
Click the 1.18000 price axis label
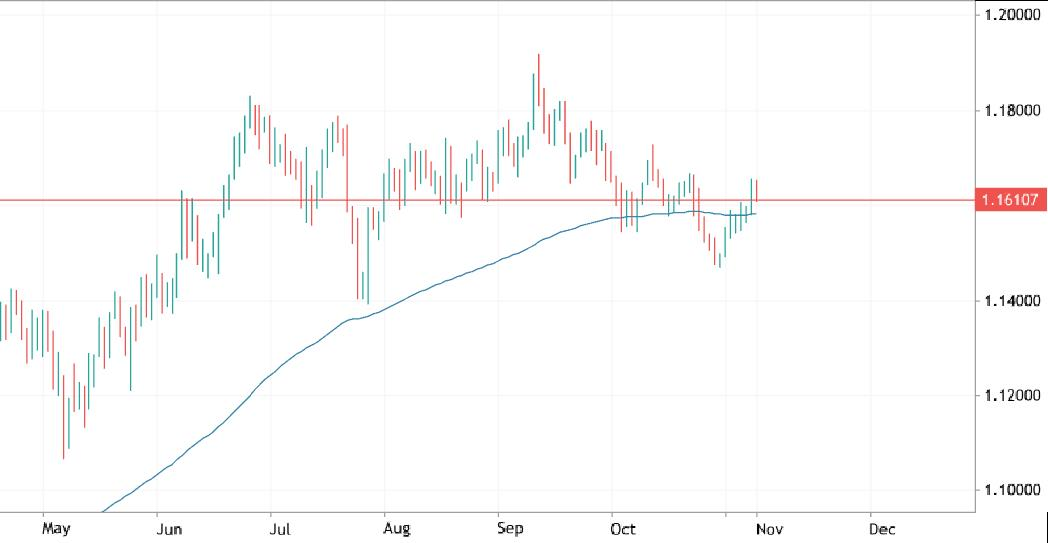tap(1013, 110)
